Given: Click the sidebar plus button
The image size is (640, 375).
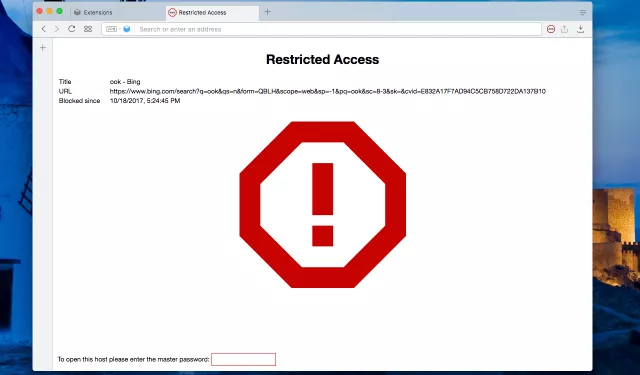Looking at the screenshot, I should coord(43,48).
